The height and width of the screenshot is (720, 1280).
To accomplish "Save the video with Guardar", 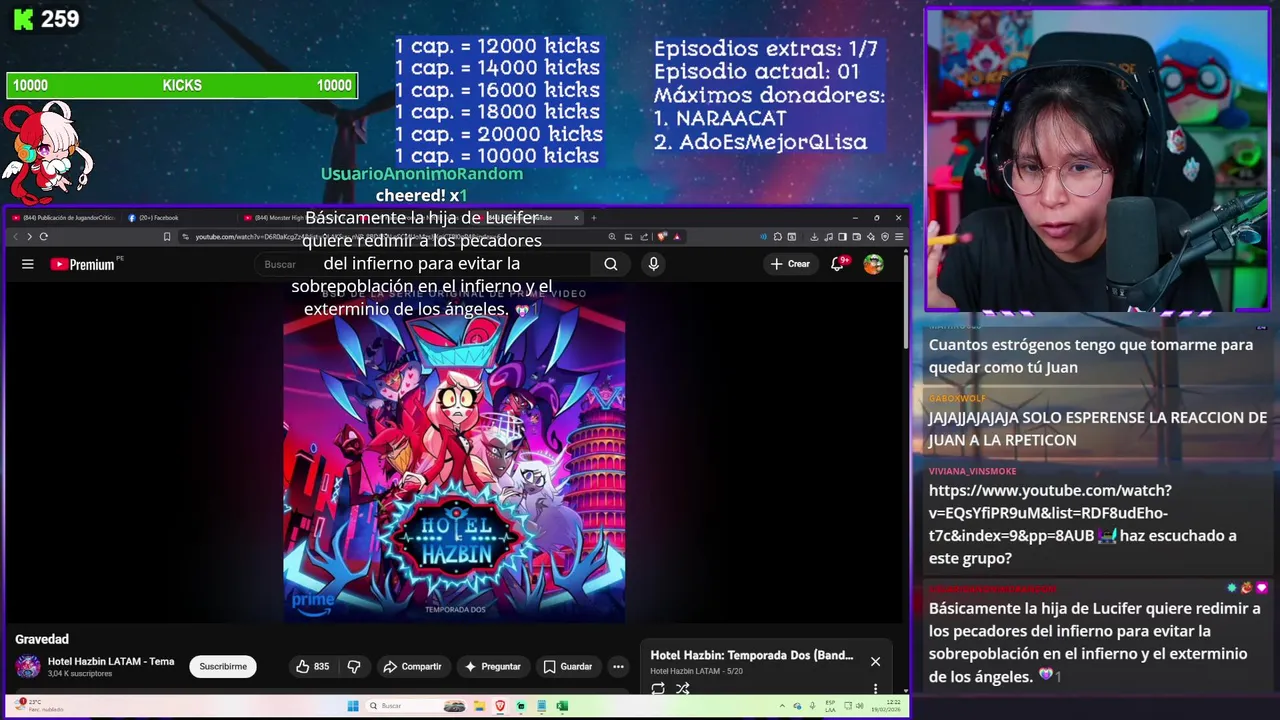I will pyautogui.click(x=567, y=666).
